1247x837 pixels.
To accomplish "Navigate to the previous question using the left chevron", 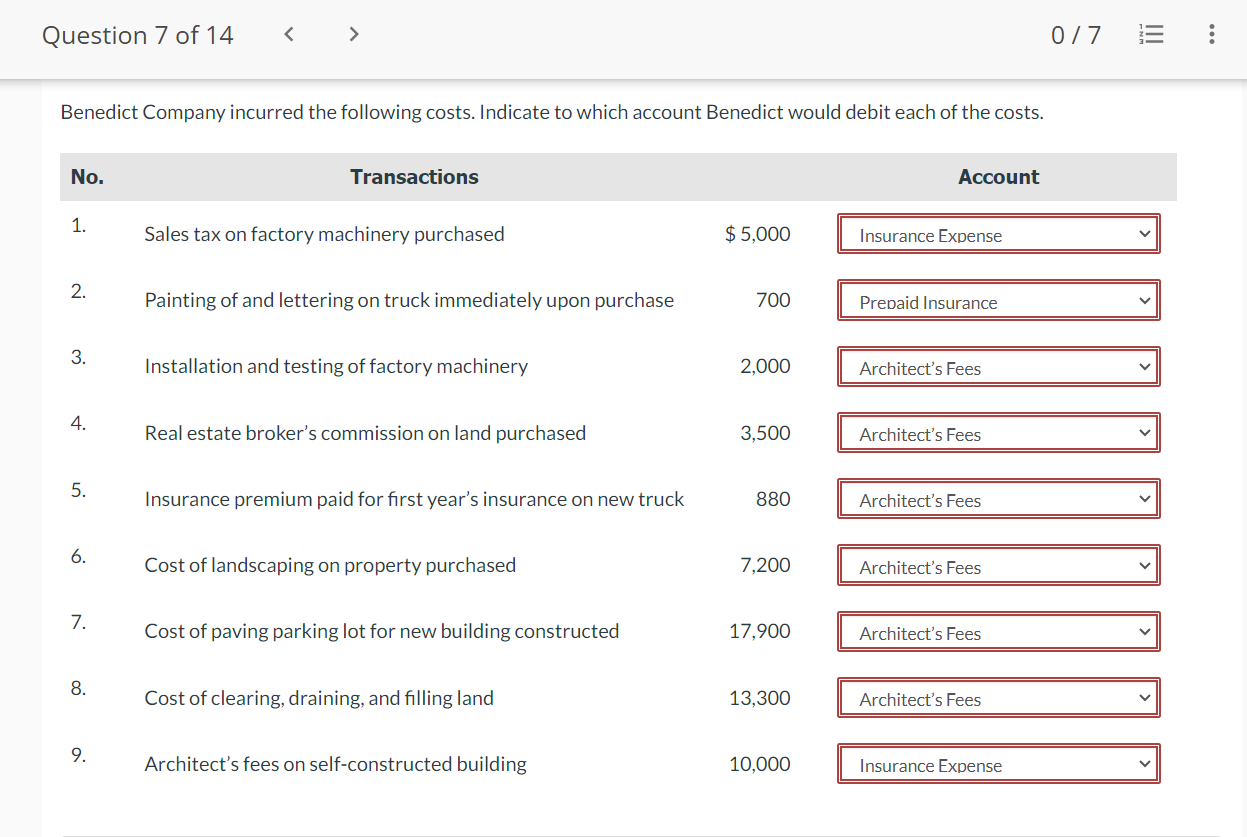I will pos(288,33).
